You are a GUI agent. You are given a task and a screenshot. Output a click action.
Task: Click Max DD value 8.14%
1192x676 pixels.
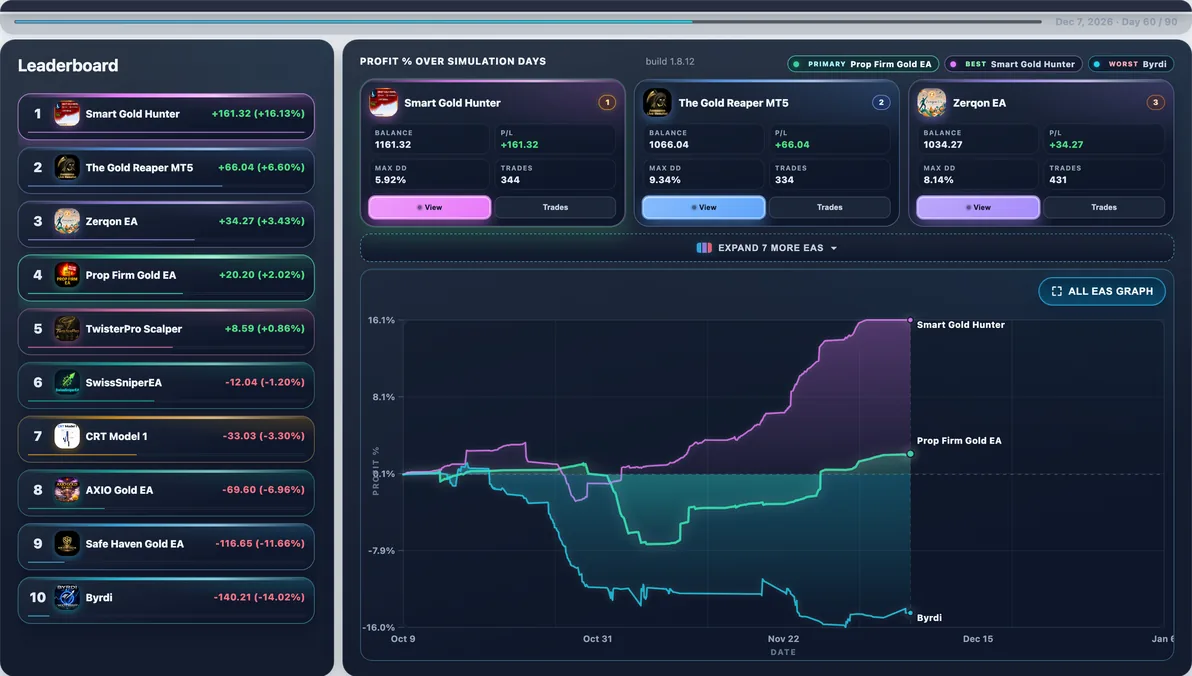click(x=938, y=180)
